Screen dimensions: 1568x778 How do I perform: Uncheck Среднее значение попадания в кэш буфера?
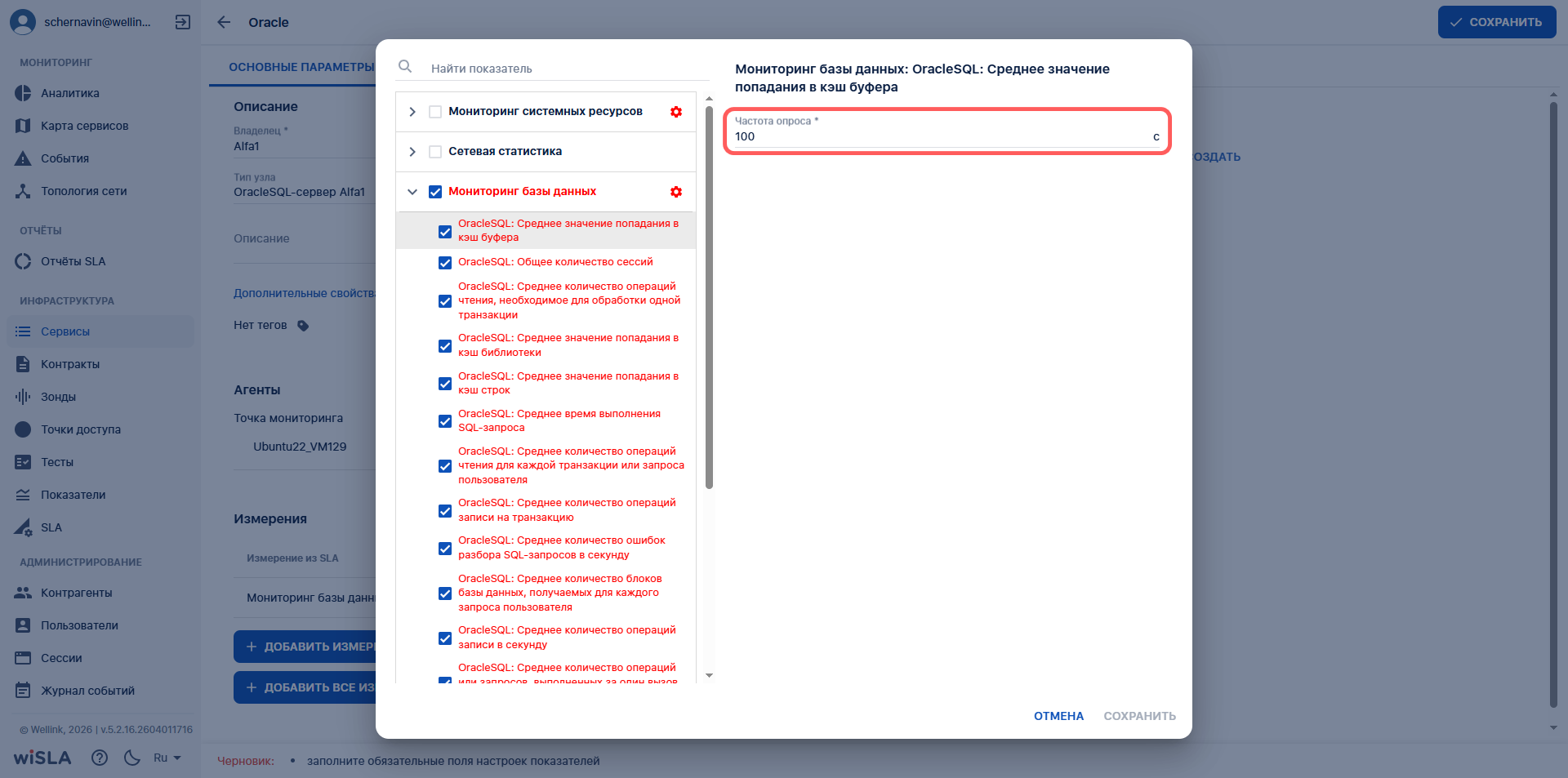pyautogui.click(x=445, y=232)
